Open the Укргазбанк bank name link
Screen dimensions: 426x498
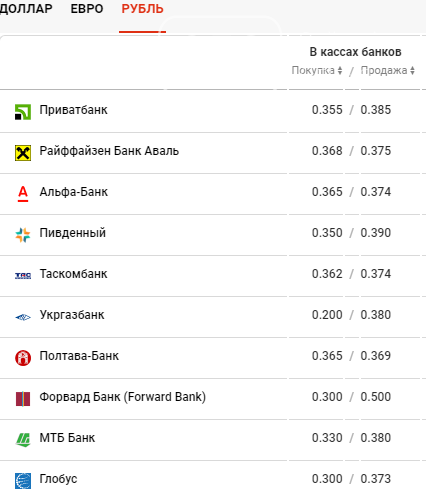pos(72,315)
